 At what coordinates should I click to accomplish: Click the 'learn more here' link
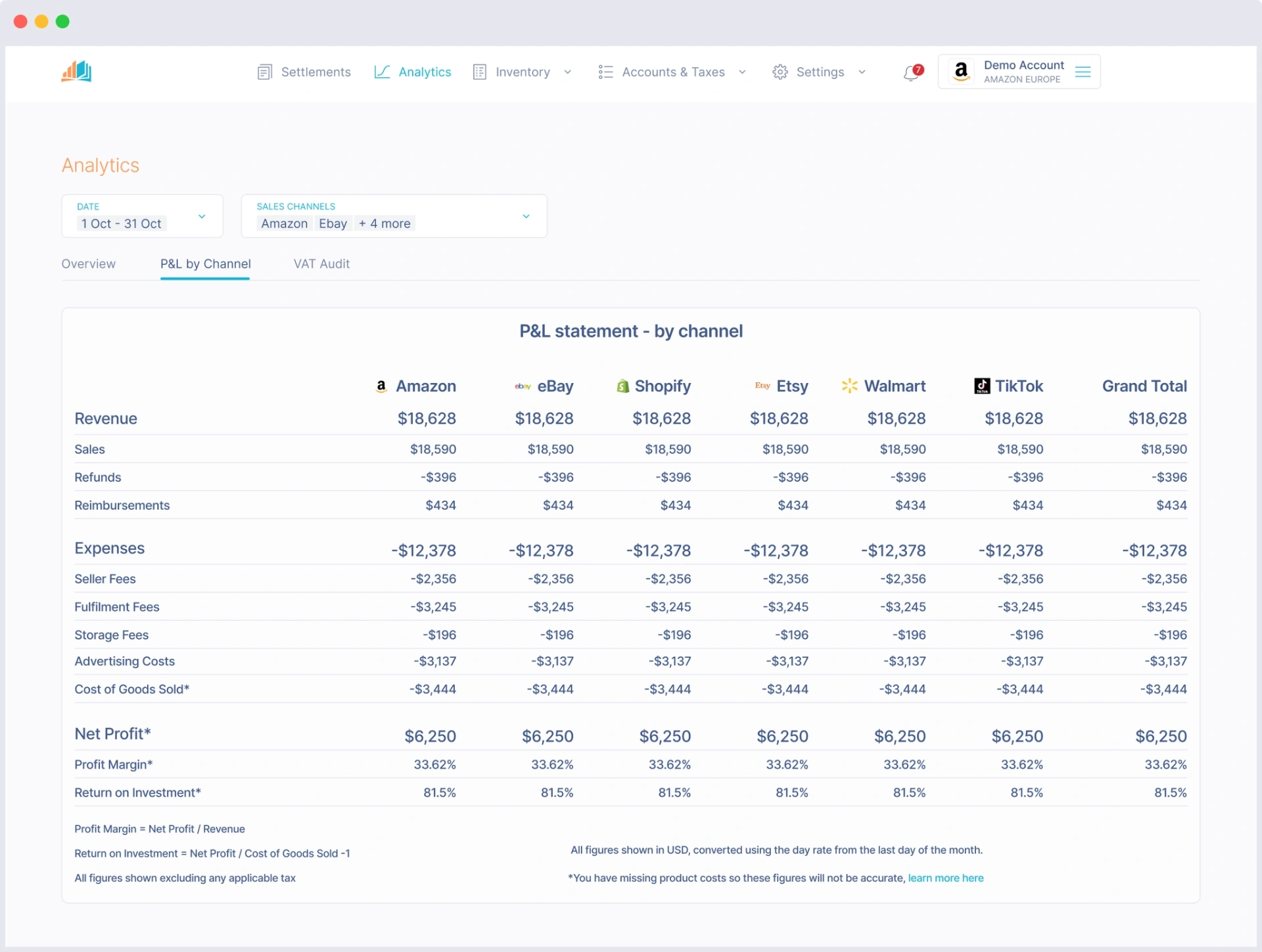pos(945,878)
